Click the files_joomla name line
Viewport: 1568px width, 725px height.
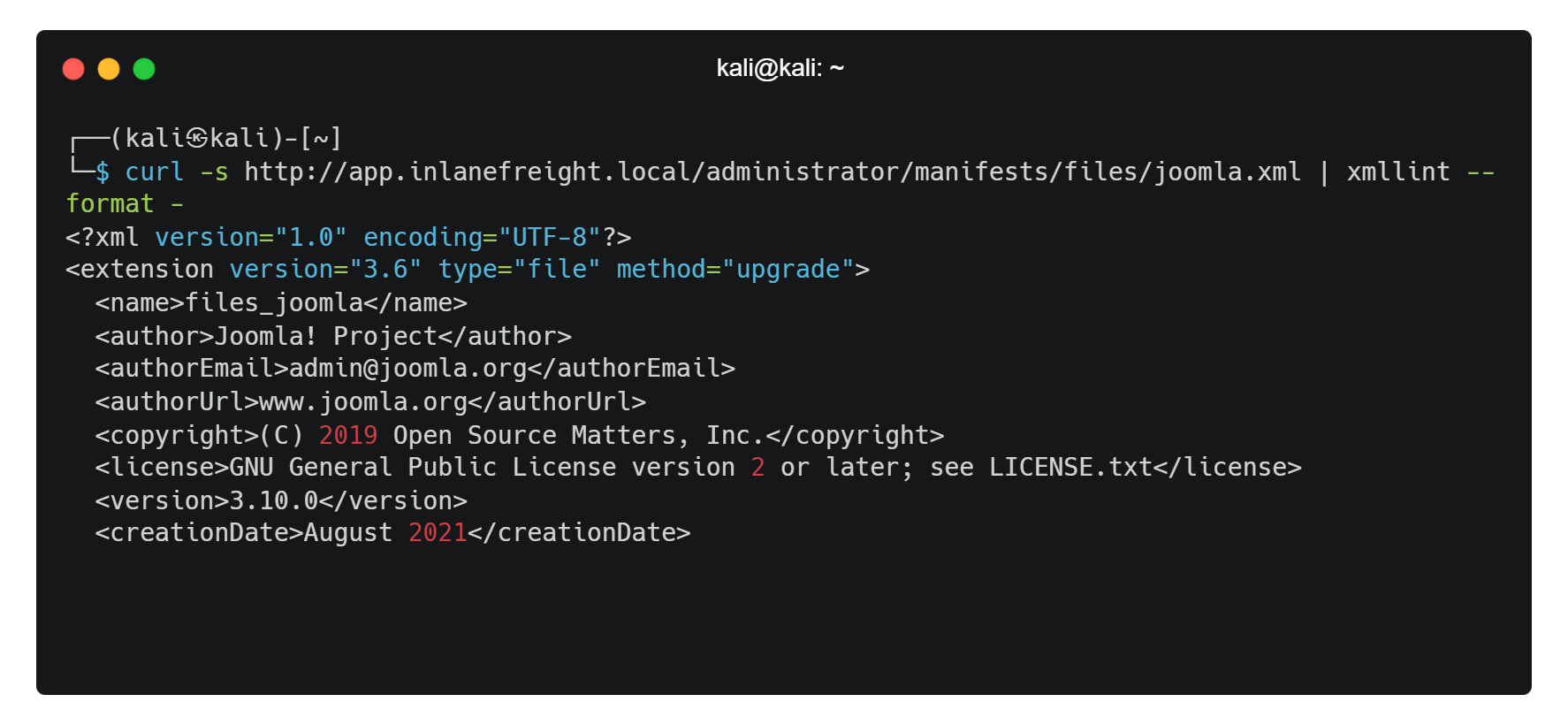[x=281, y=302]
